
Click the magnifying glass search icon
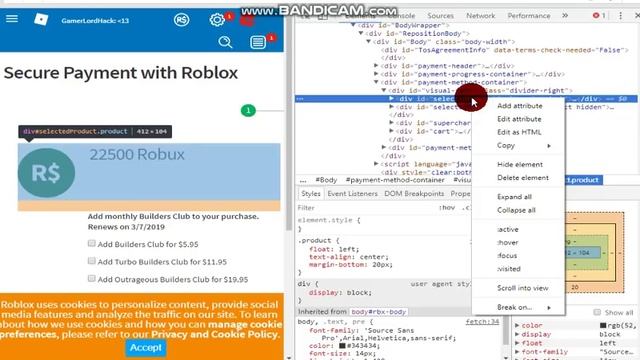[225, 42]
